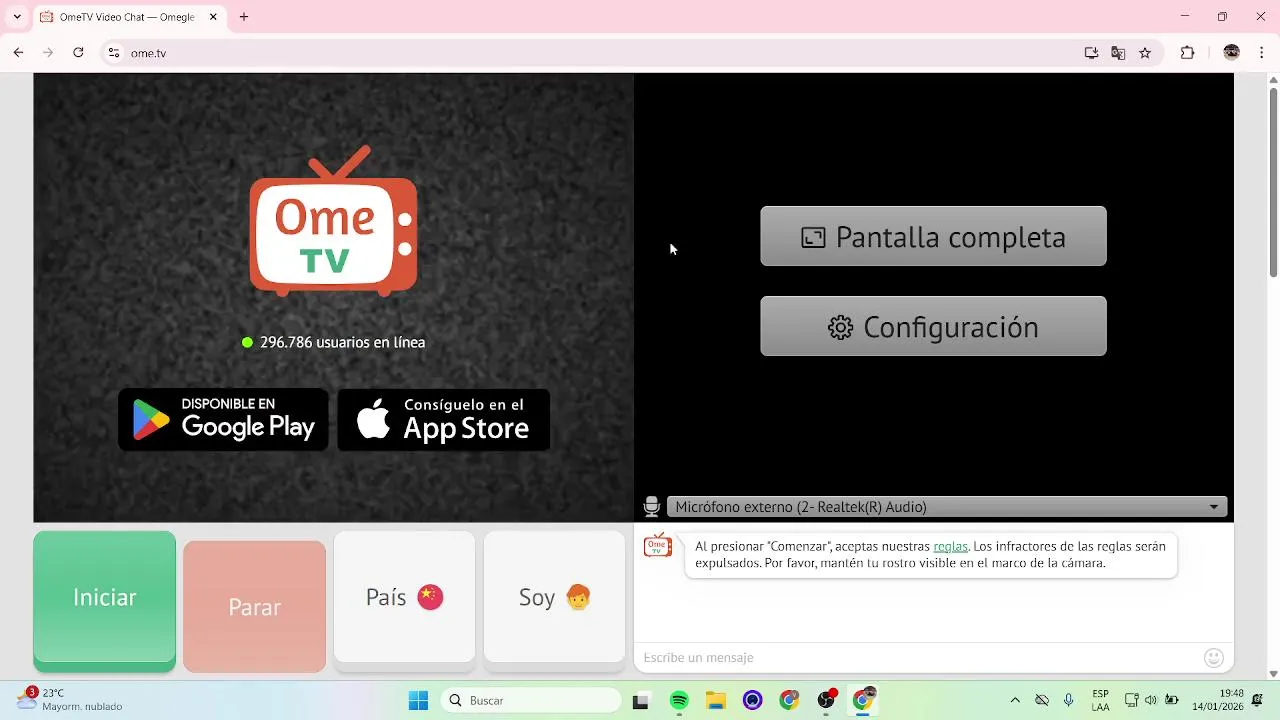Open the Spotify taskbar icon

coord(679,701)
